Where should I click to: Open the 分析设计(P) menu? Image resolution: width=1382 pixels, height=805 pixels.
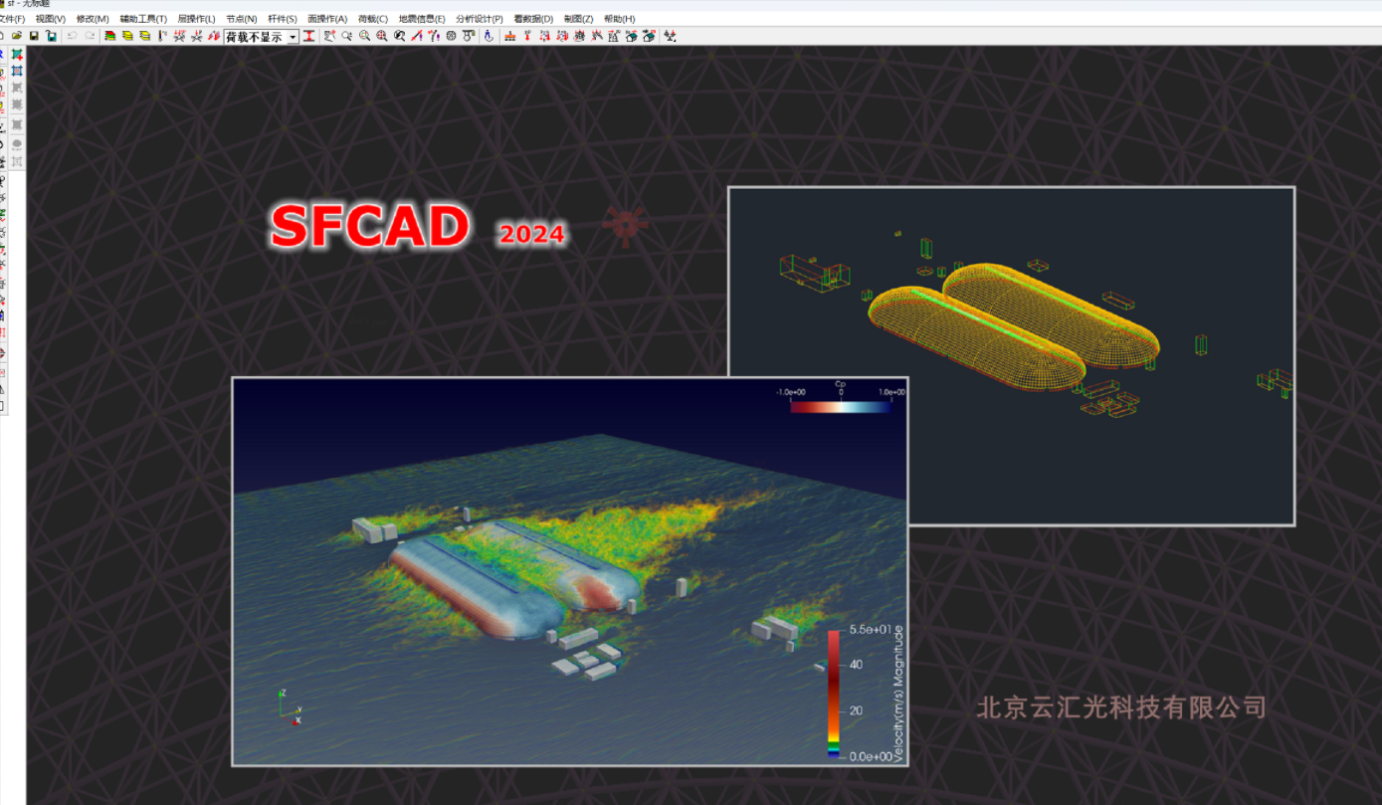pyautogui.click(x=479, y=19)
